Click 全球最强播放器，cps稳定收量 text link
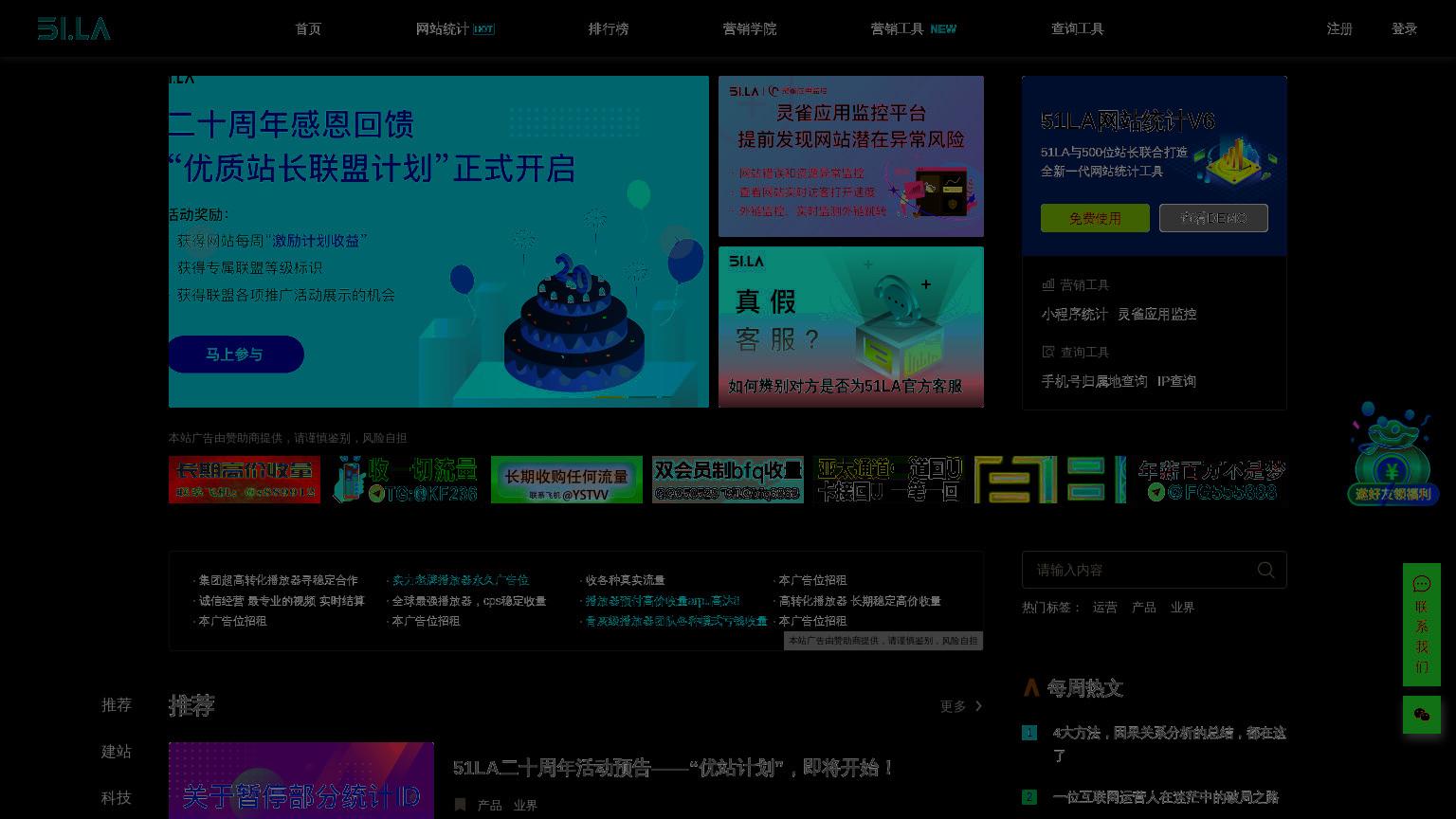Viewport: 1456px width, 819px height. pos(469,601)
